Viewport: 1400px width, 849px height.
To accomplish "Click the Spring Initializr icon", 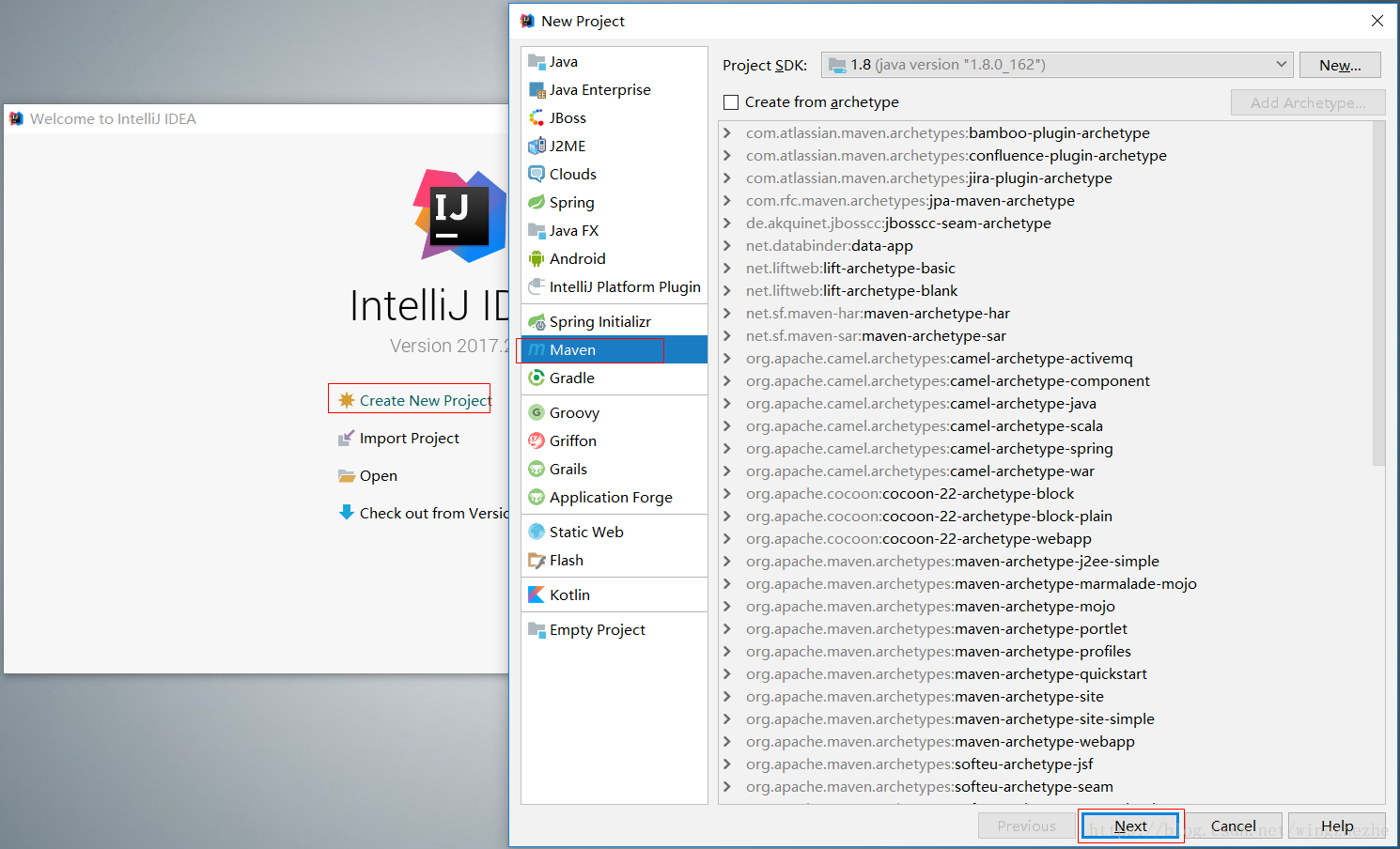I will [x=537, y=322].
